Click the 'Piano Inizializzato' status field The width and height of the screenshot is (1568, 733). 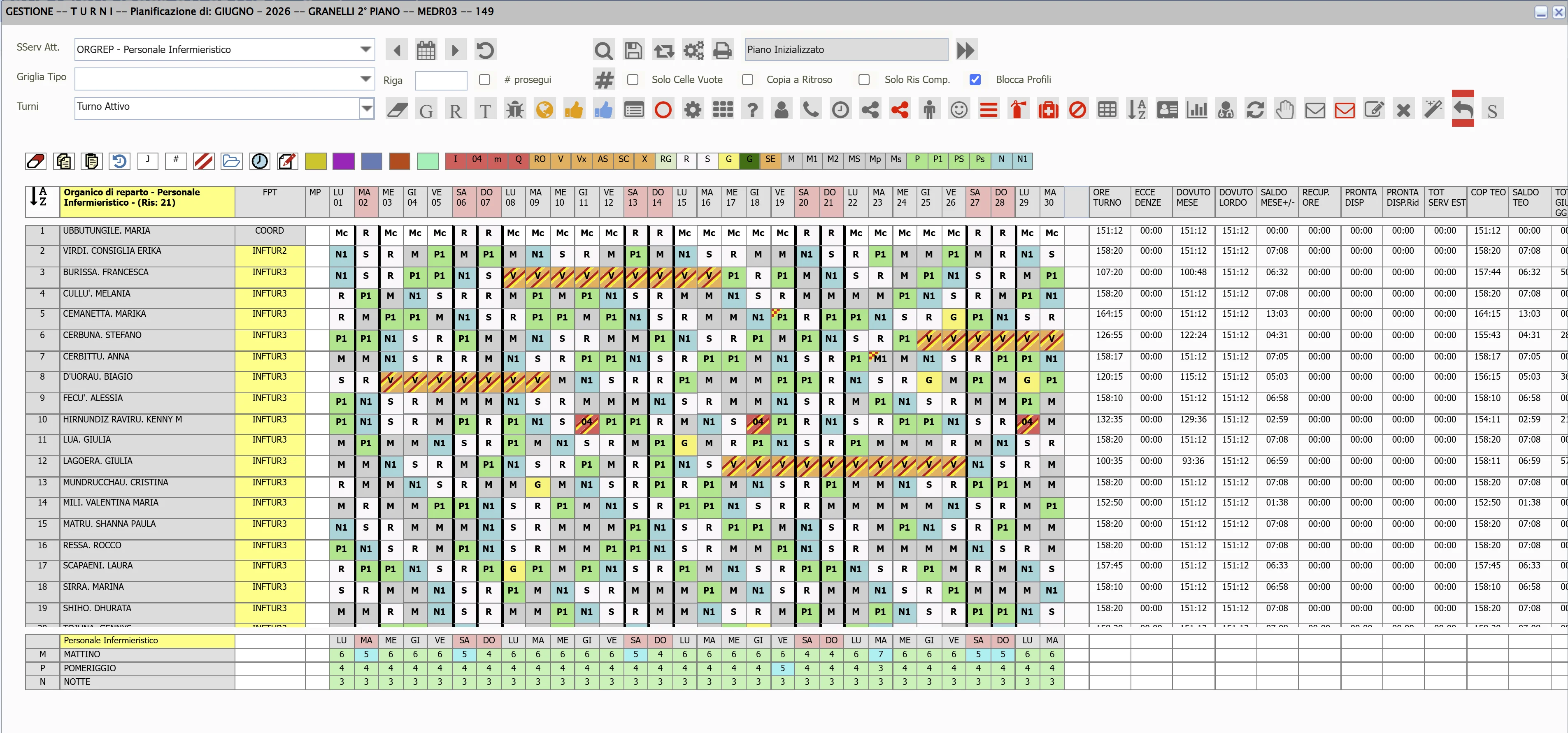click(846, 50)
